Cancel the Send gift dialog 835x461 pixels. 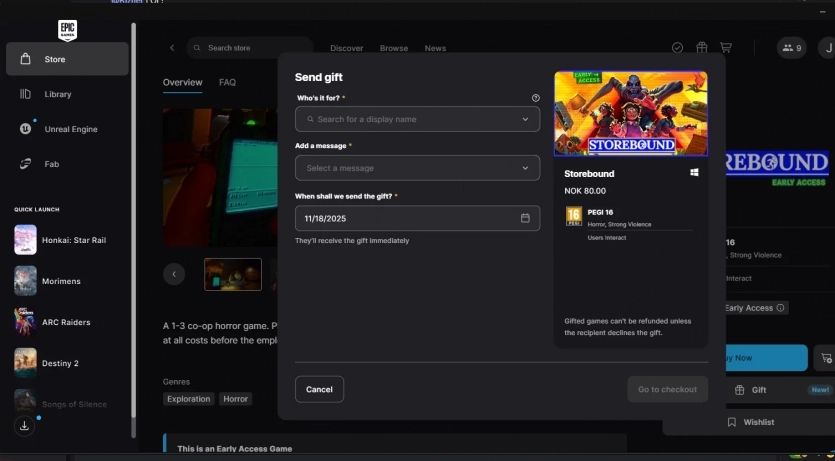pyautogui.click(x=320, y=389)
